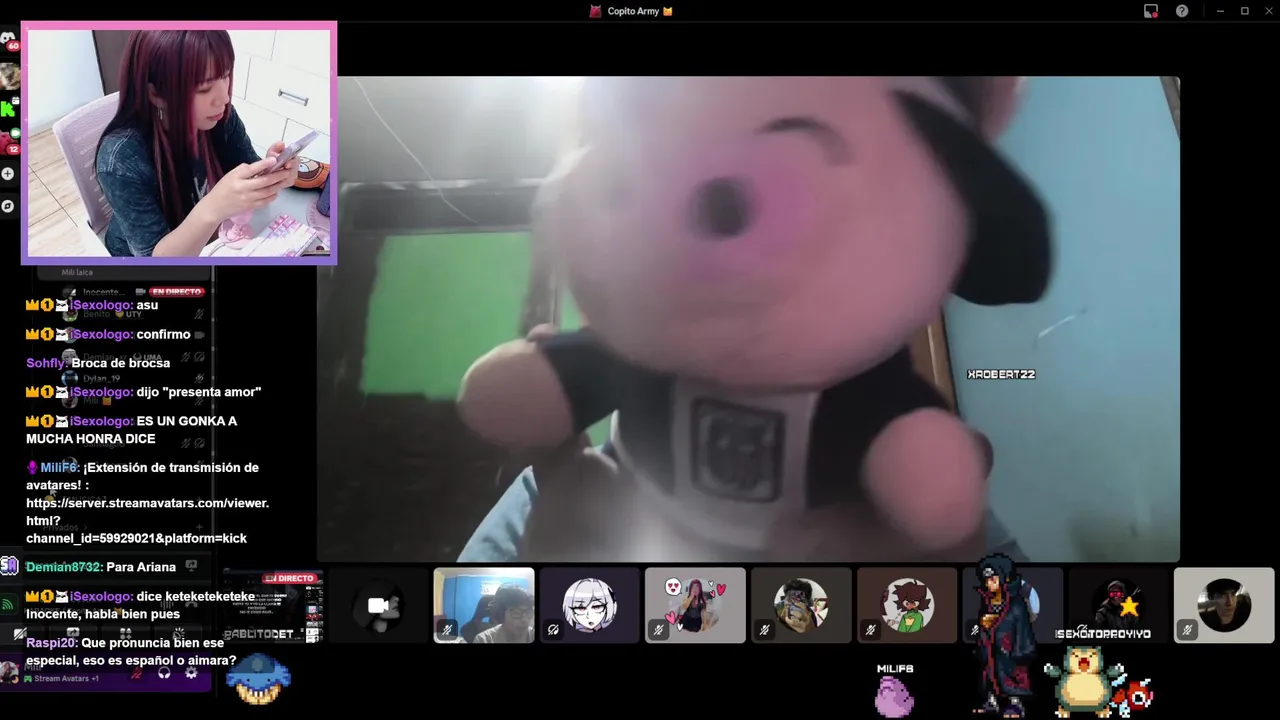Select participant tile with camera icon
Screen dimensions: 1280x720
point(378,606)
